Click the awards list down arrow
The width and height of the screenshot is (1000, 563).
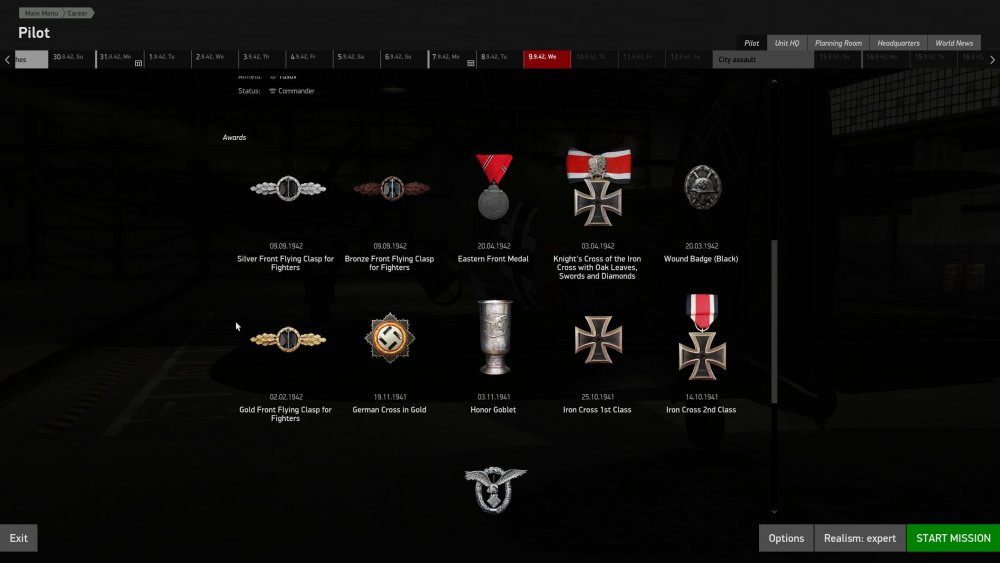(774, 511)
